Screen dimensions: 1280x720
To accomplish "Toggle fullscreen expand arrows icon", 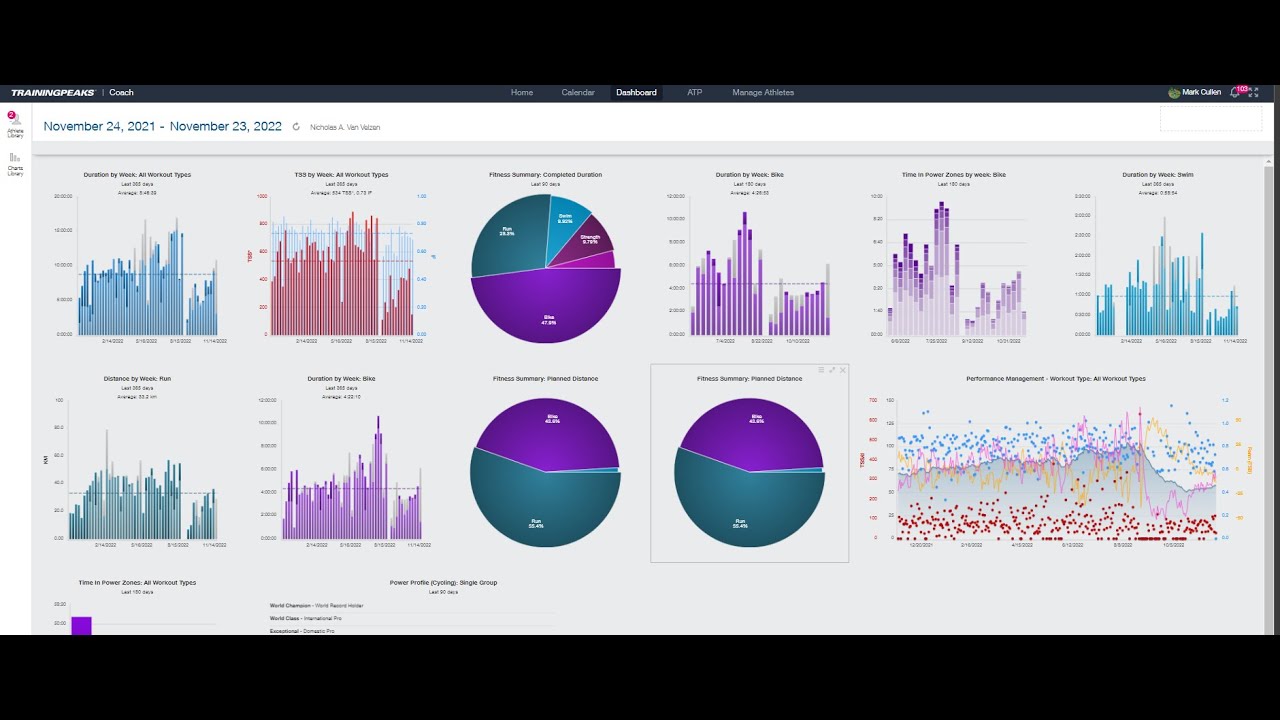I will point(1253,93).
